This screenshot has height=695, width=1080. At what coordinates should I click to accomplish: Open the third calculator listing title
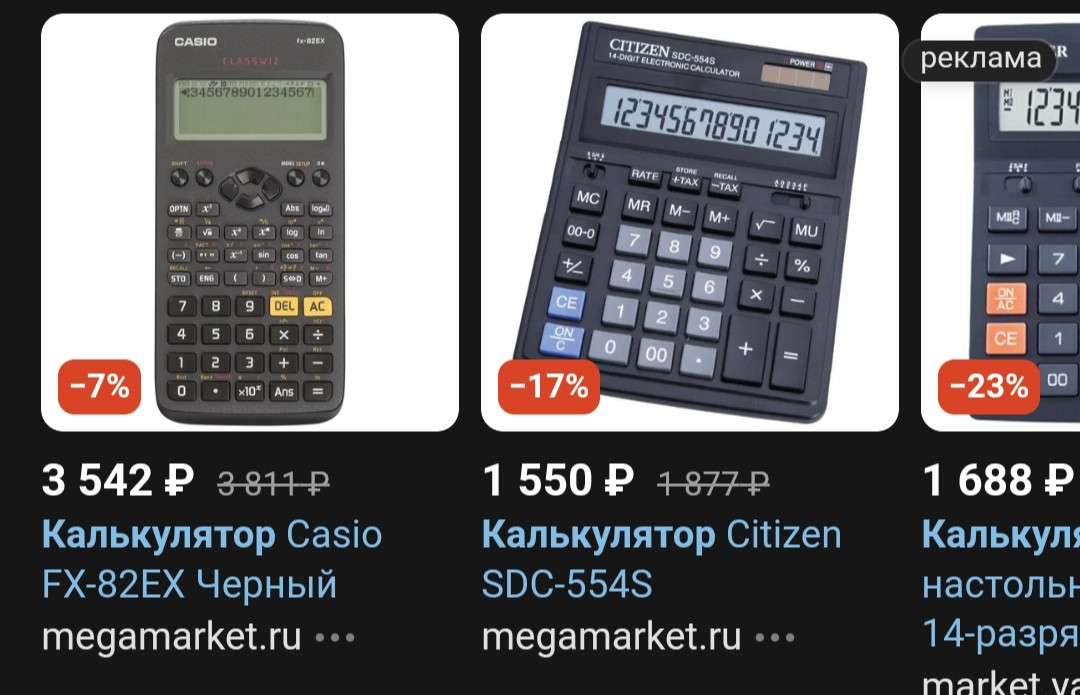[x=1001, y=583]
